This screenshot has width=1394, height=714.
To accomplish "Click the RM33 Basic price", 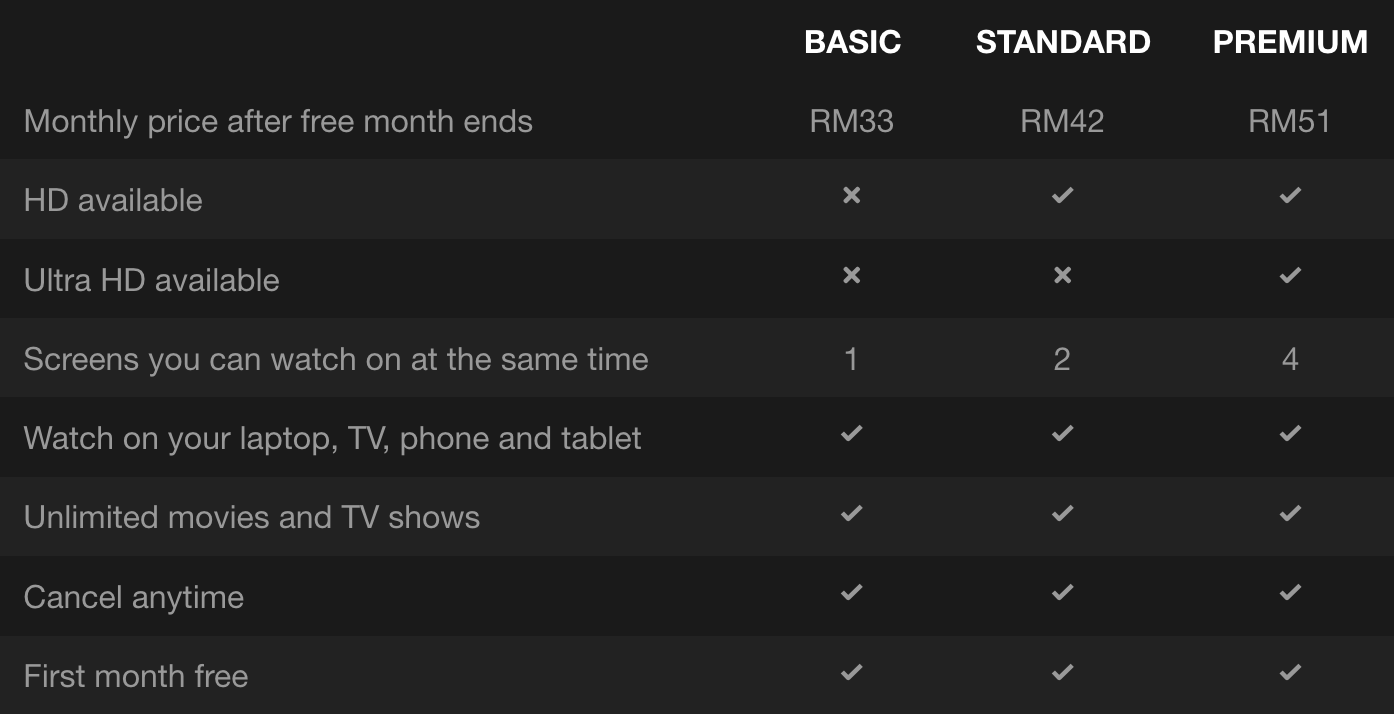I will tap(851, 122).
